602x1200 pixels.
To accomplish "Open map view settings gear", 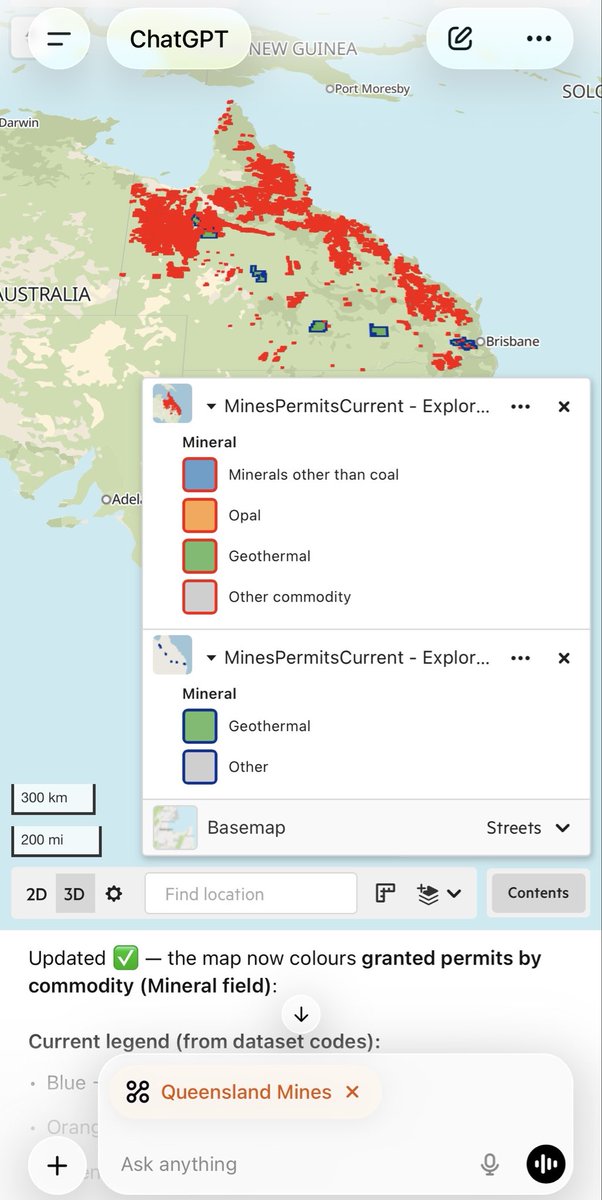I will point(114,894).
